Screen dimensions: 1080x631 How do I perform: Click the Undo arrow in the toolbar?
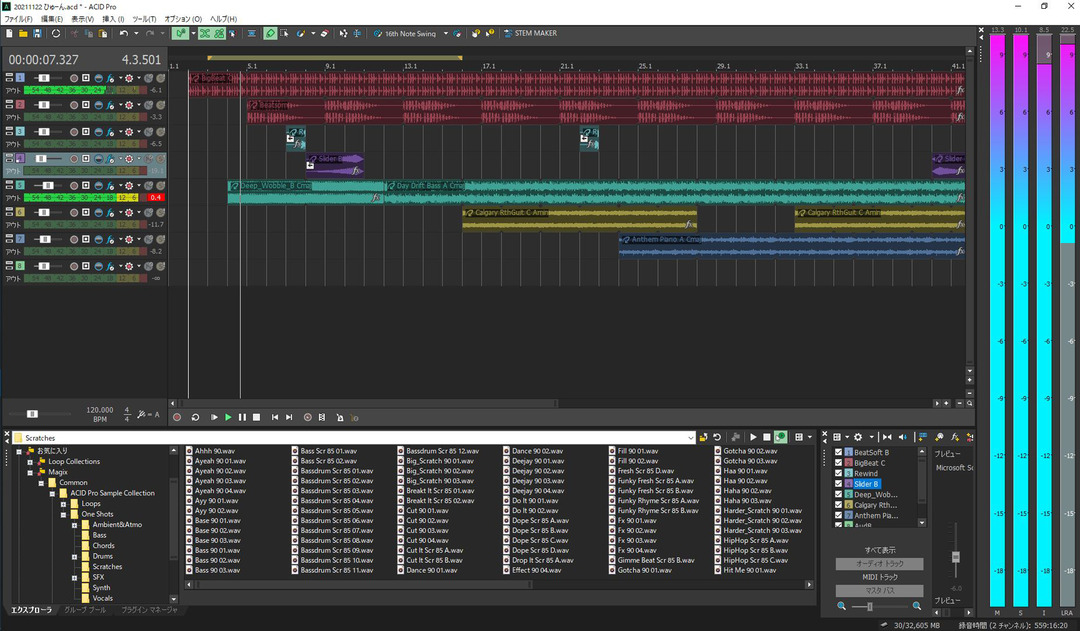[123, 33]
